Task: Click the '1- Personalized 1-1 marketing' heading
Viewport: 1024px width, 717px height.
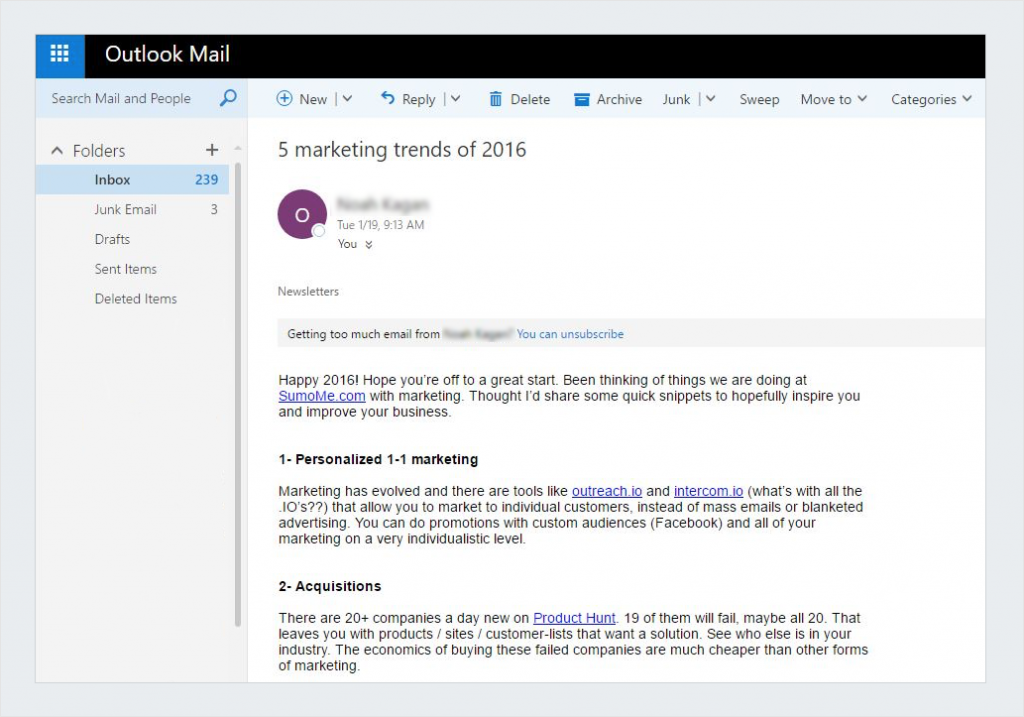Action: [x=378, y=459]
